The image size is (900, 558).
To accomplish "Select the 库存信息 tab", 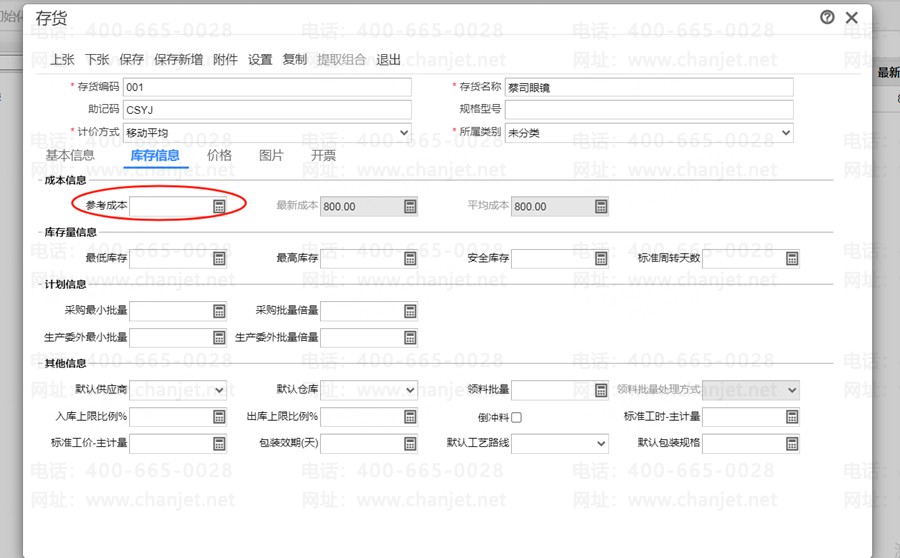I will pyautogui.click(x=155, y=155).
